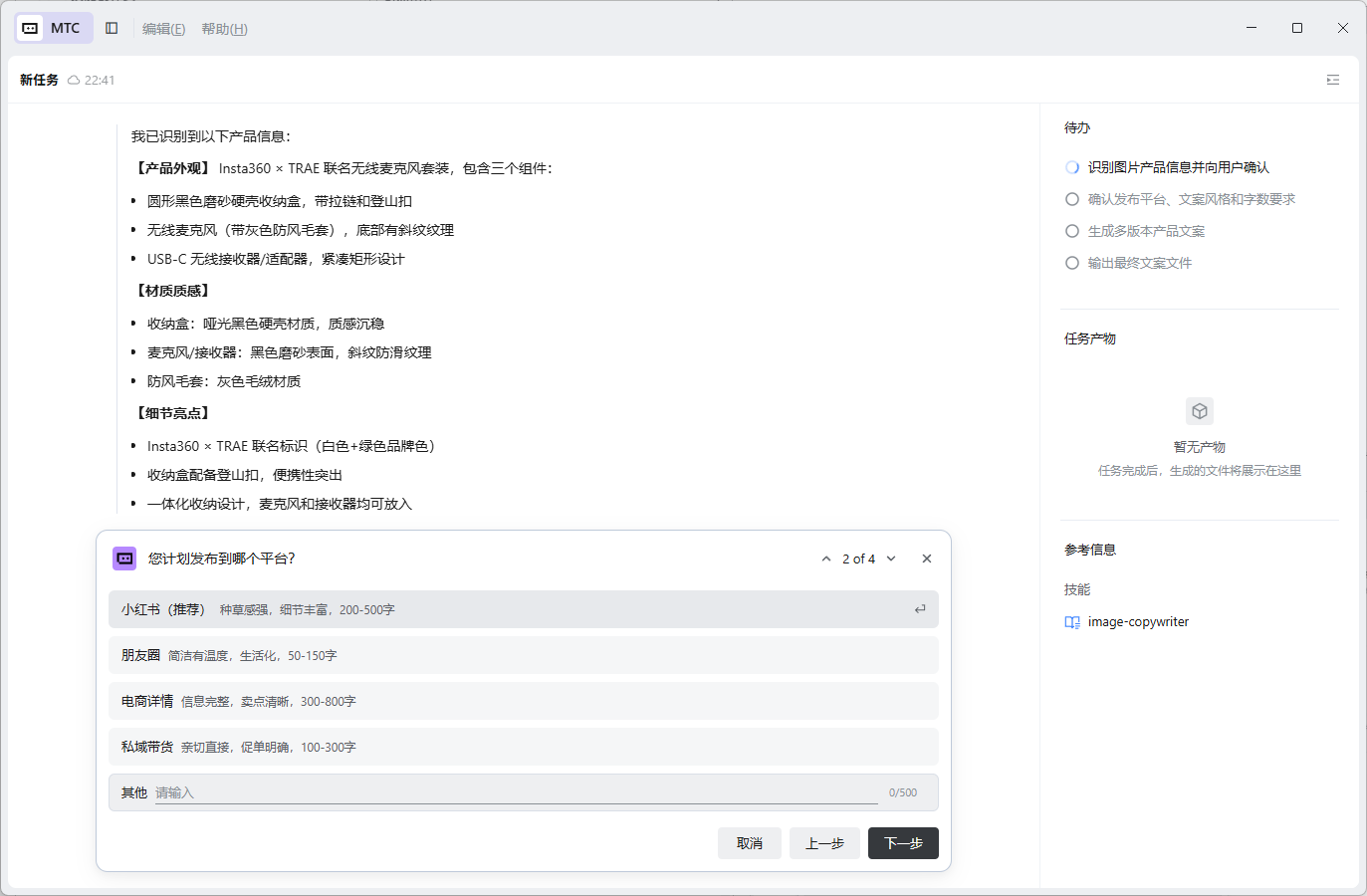Click the 暂无产物 placeholder text

[1200, 447]
